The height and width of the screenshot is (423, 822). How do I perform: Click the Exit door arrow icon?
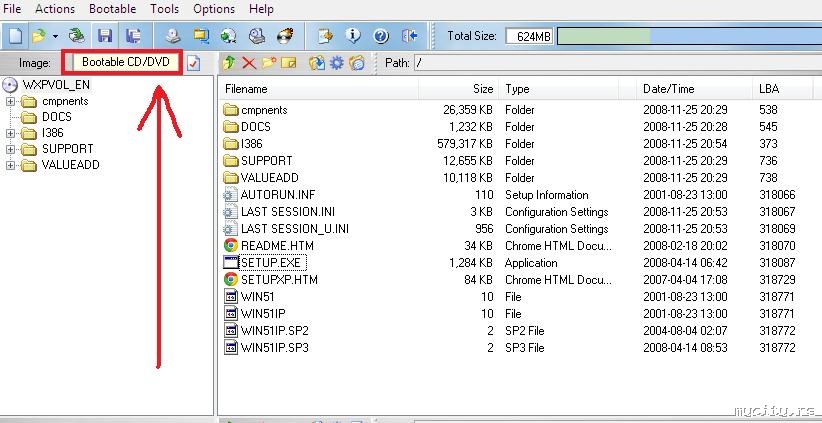pyautogui.click(x=409, y=36)
